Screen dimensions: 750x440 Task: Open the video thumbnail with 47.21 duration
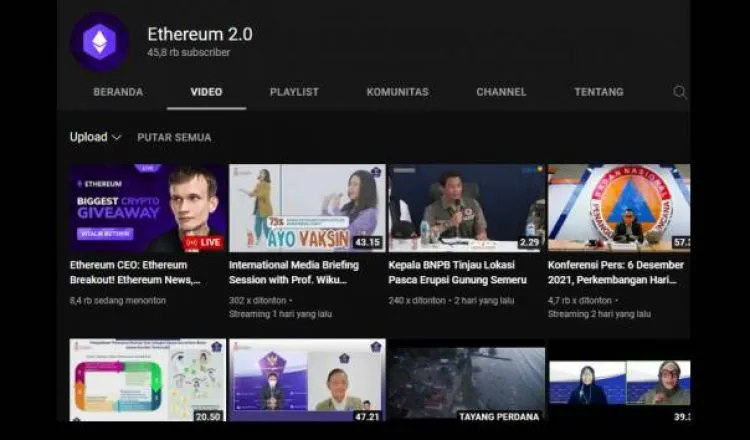click(307, 380)
